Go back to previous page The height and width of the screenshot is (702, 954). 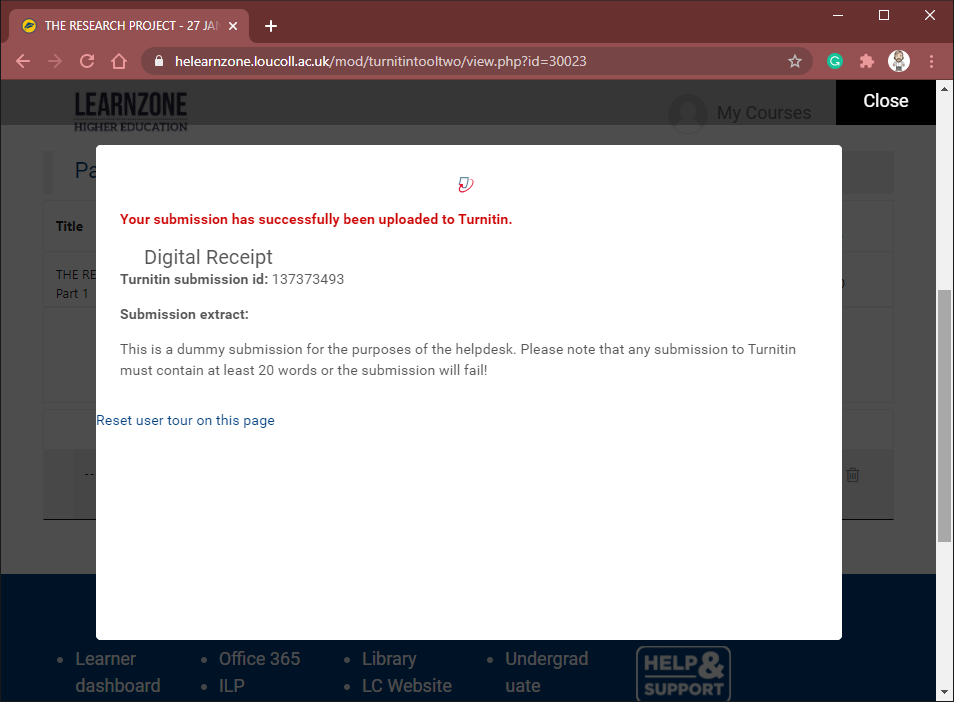[x=23, y=61]
